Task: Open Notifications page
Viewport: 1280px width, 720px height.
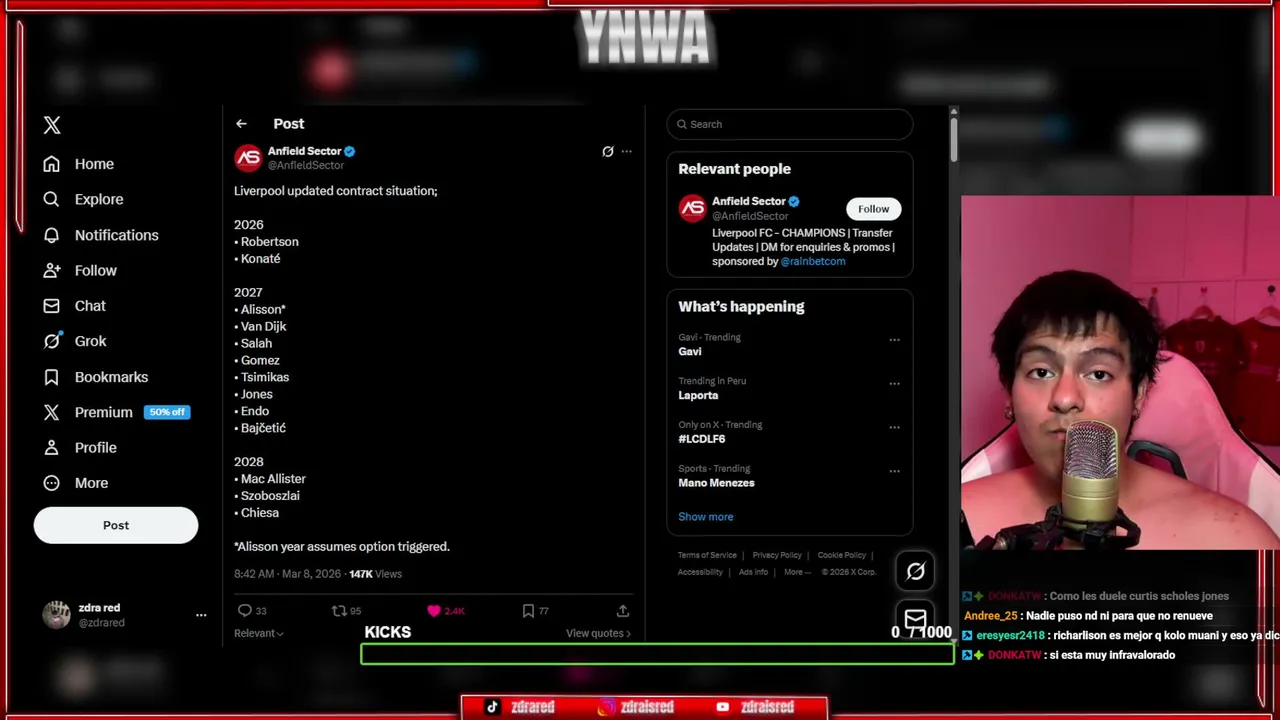Action: pos(101,235)
